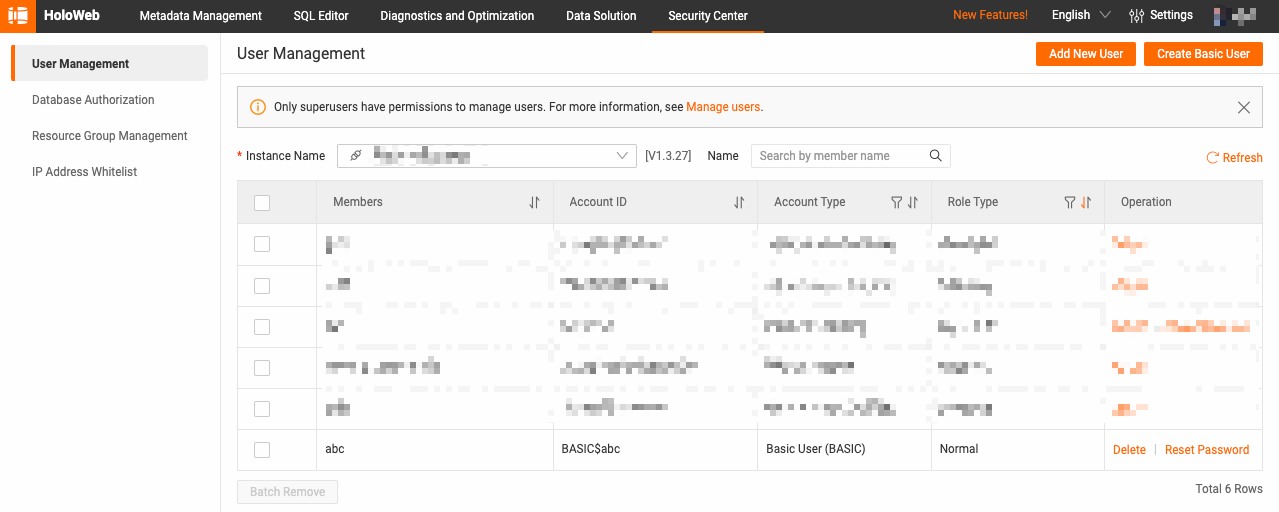Click the Refresh link text
This screenshot has height=512, width=1279.
coord(1243,158)
